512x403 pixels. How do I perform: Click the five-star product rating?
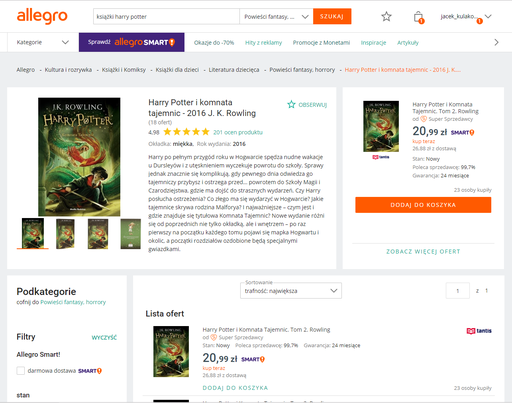click(x=186, y=132)
